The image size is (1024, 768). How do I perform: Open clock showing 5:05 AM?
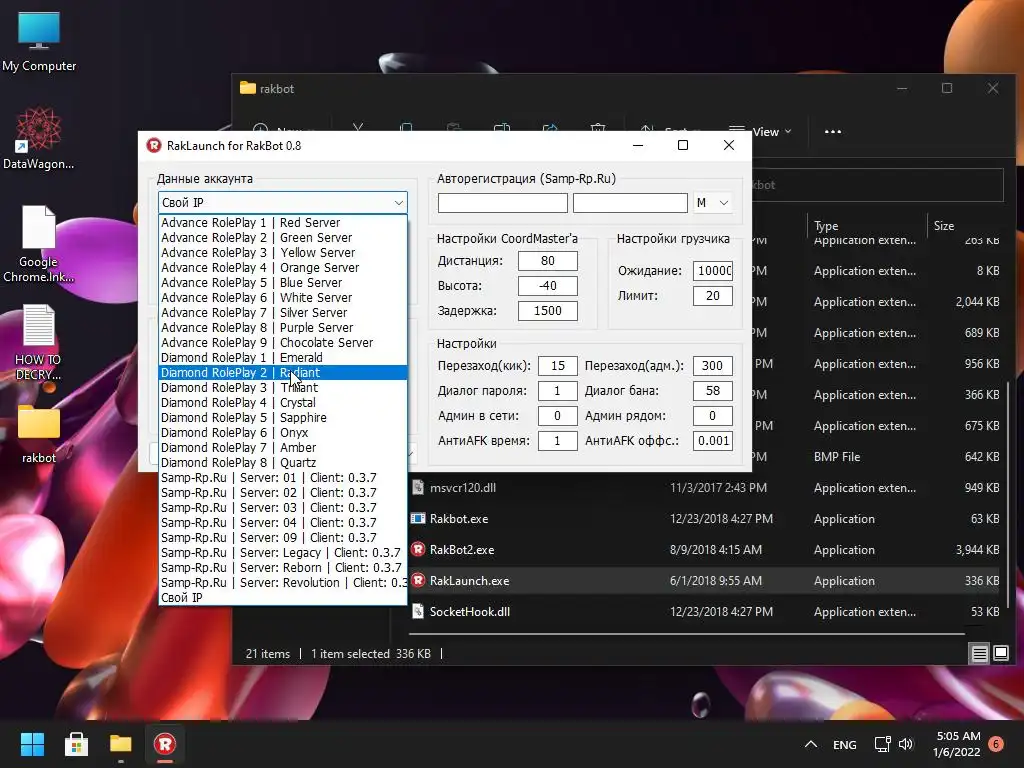(x=957, y=744)
